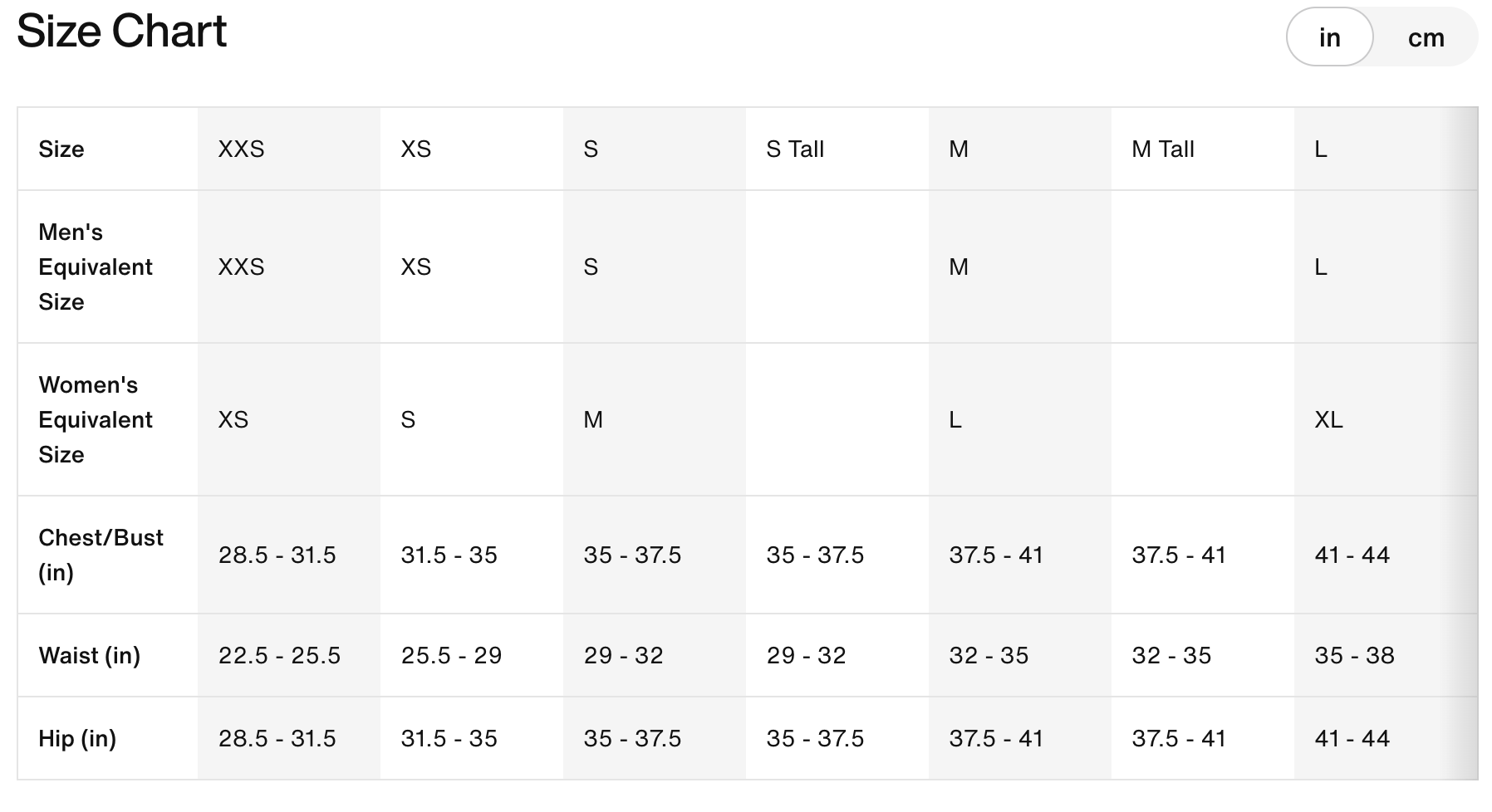Click the Size row label
The image size is (1492, 812).
point(61,149)
